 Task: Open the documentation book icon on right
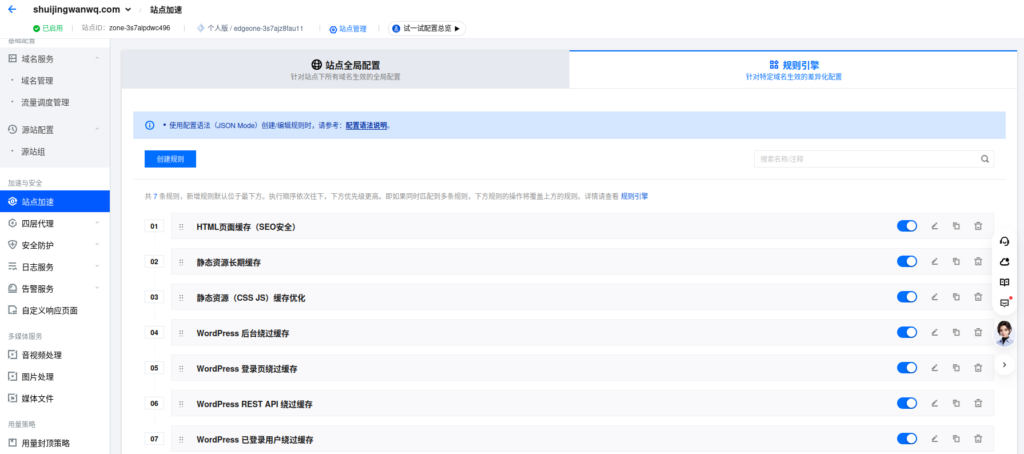[1004, 282]
